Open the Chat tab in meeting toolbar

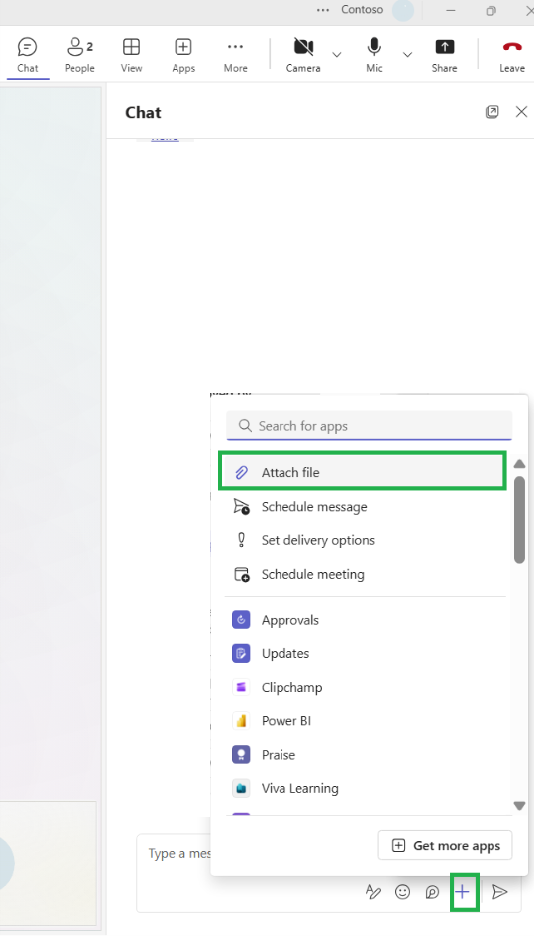point(27,55)
